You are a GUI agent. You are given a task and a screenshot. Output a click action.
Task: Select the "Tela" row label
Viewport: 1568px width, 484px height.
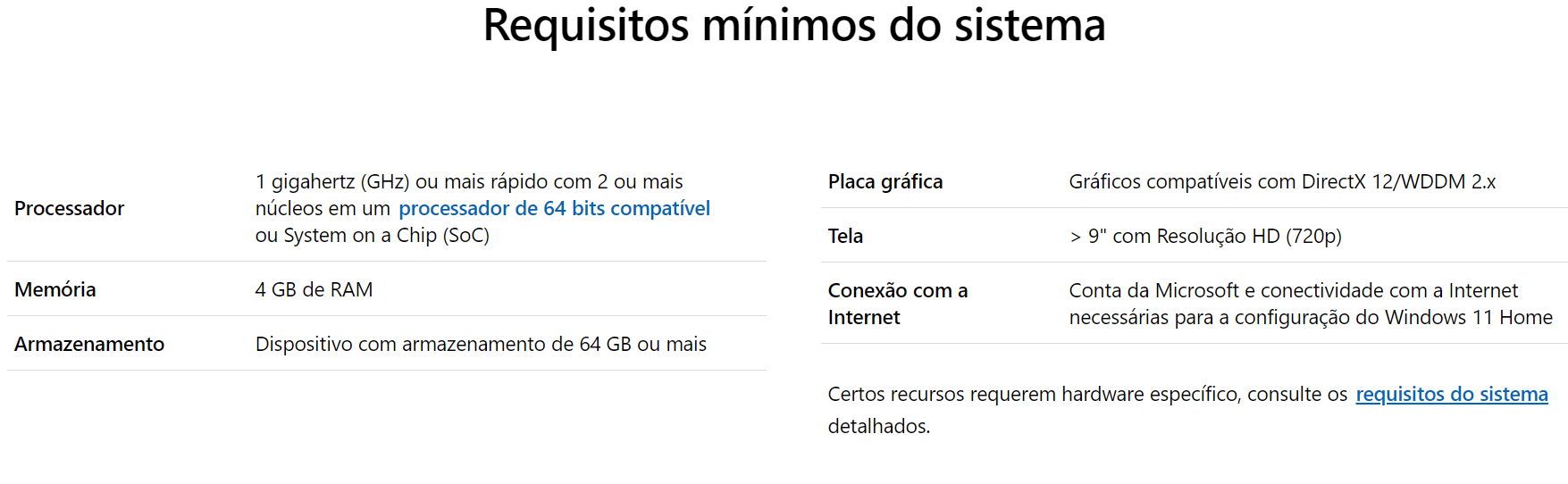(x=845, y=237)
